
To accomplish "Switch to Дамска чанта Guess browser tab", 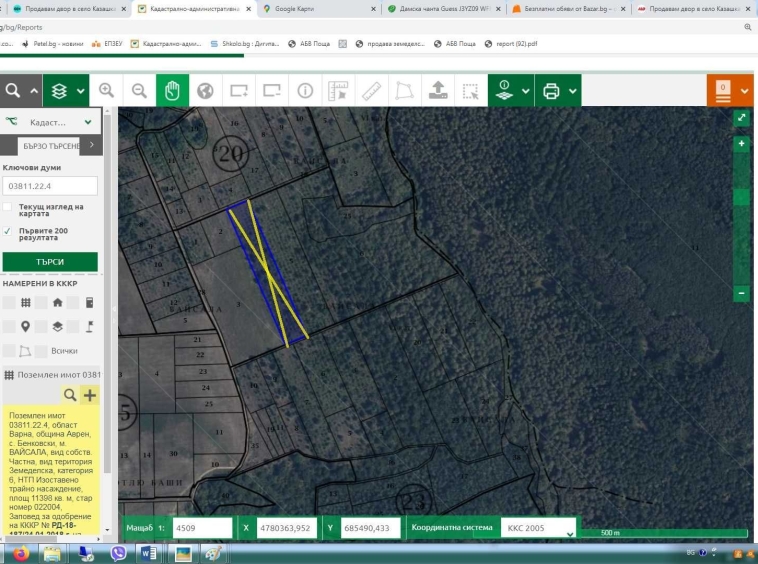I will tap(444, 9).
